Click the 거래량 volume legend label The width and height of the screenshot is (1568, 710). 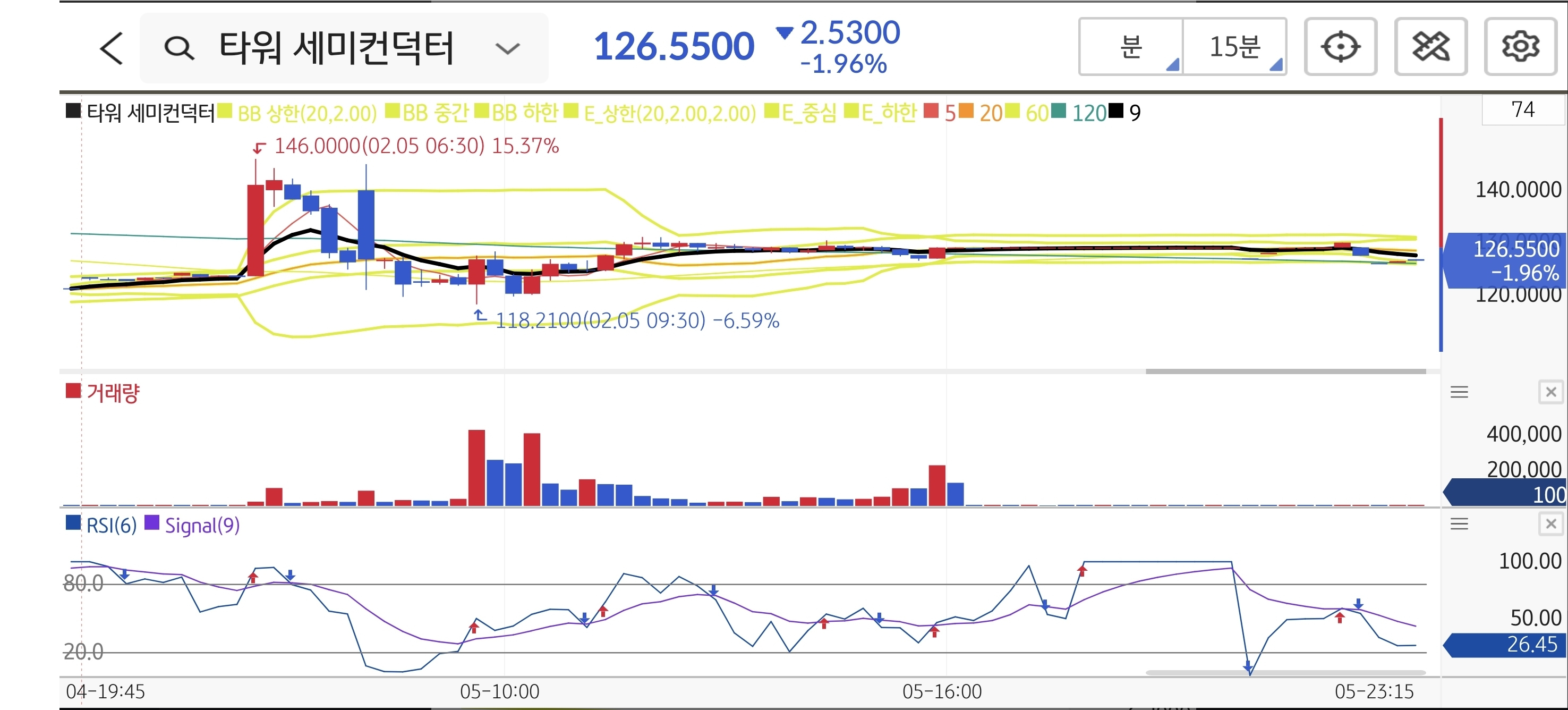pos(113,393)
